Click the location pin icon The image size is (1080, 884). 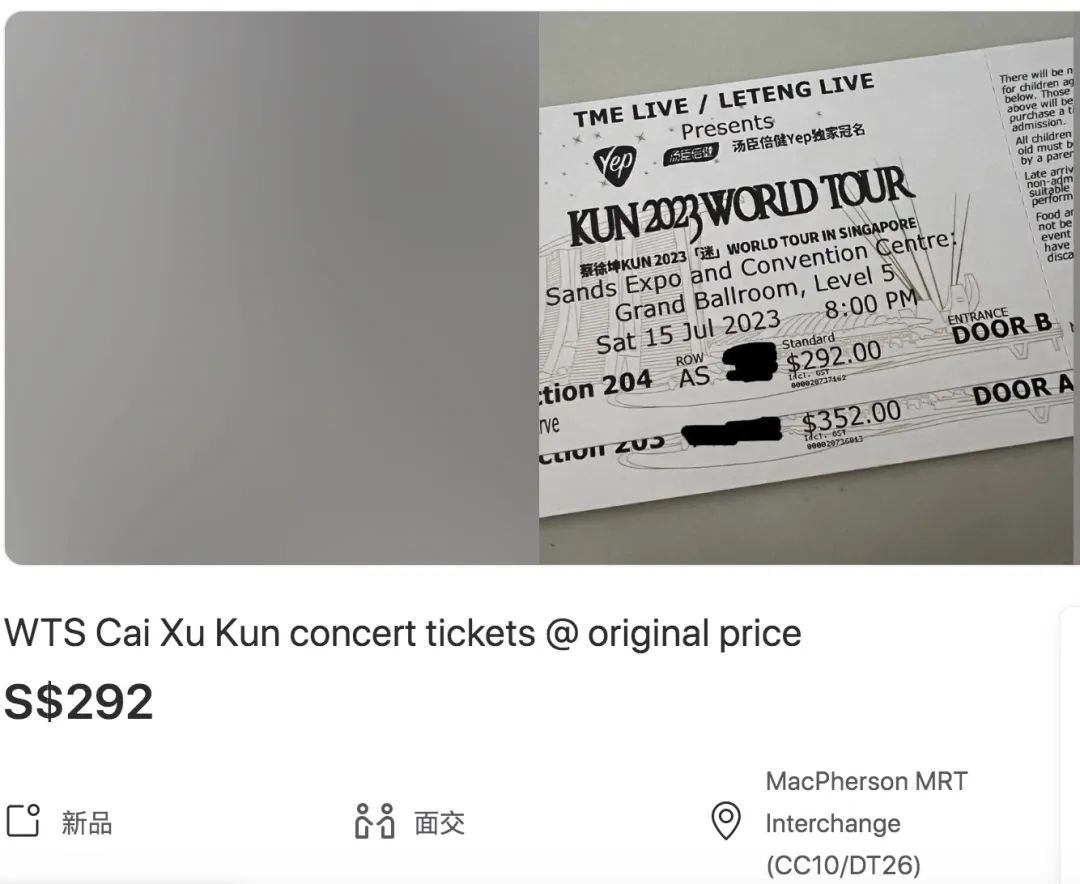(x=725, y=821)
